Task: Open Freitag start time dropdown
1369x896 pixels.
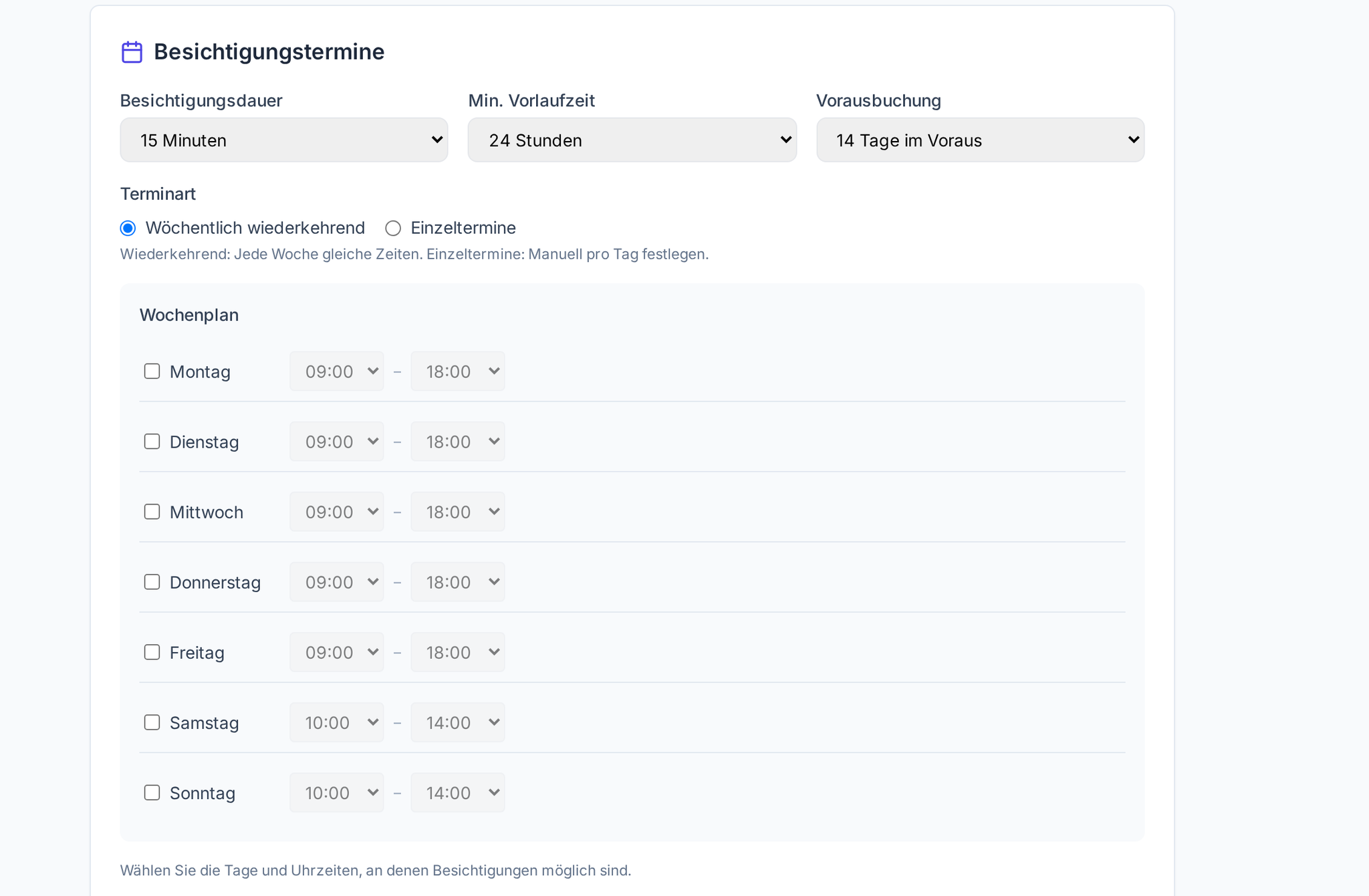Action: [337, 652]
